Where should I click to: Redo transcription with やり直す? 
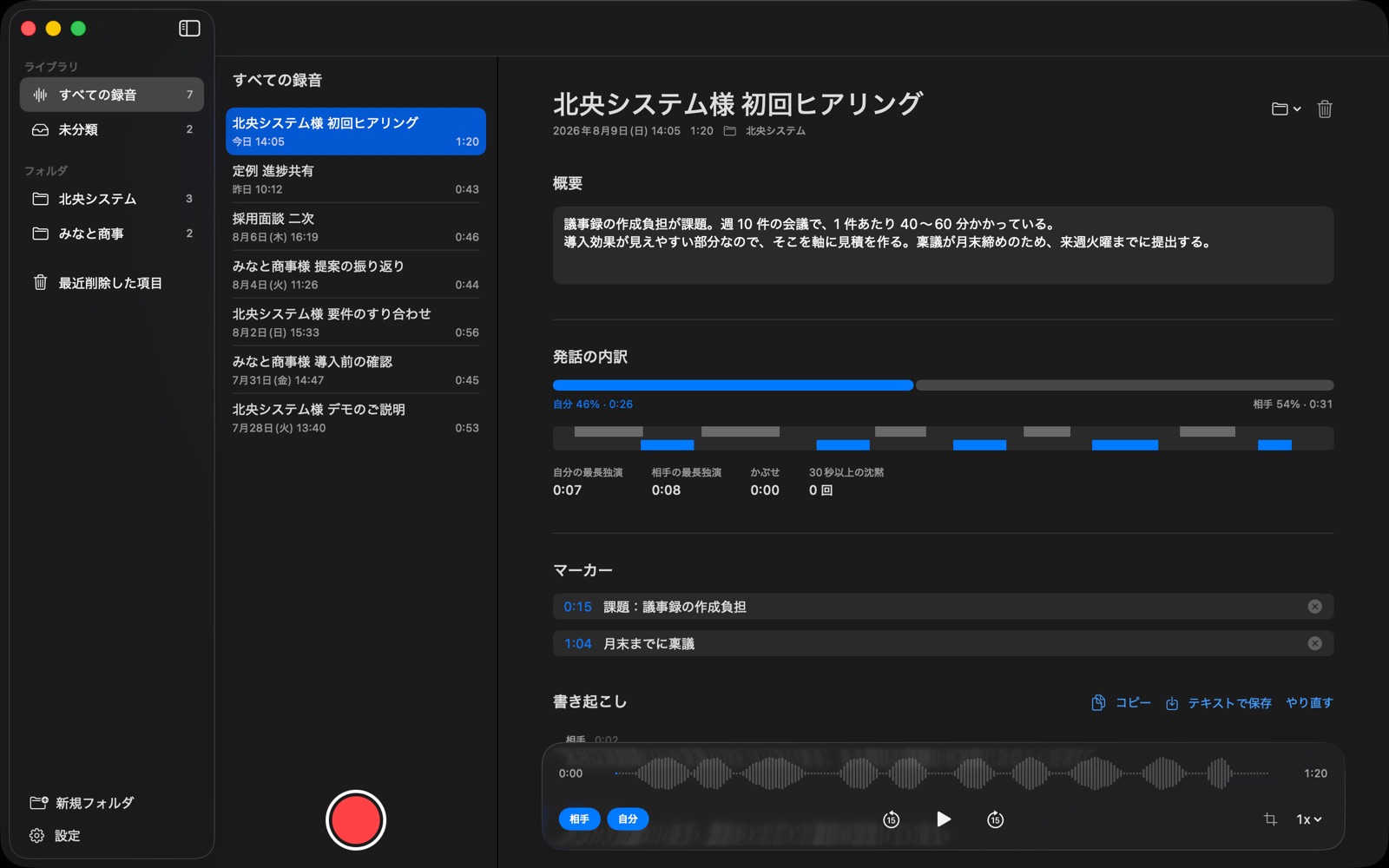click(x=1309, y=703)
